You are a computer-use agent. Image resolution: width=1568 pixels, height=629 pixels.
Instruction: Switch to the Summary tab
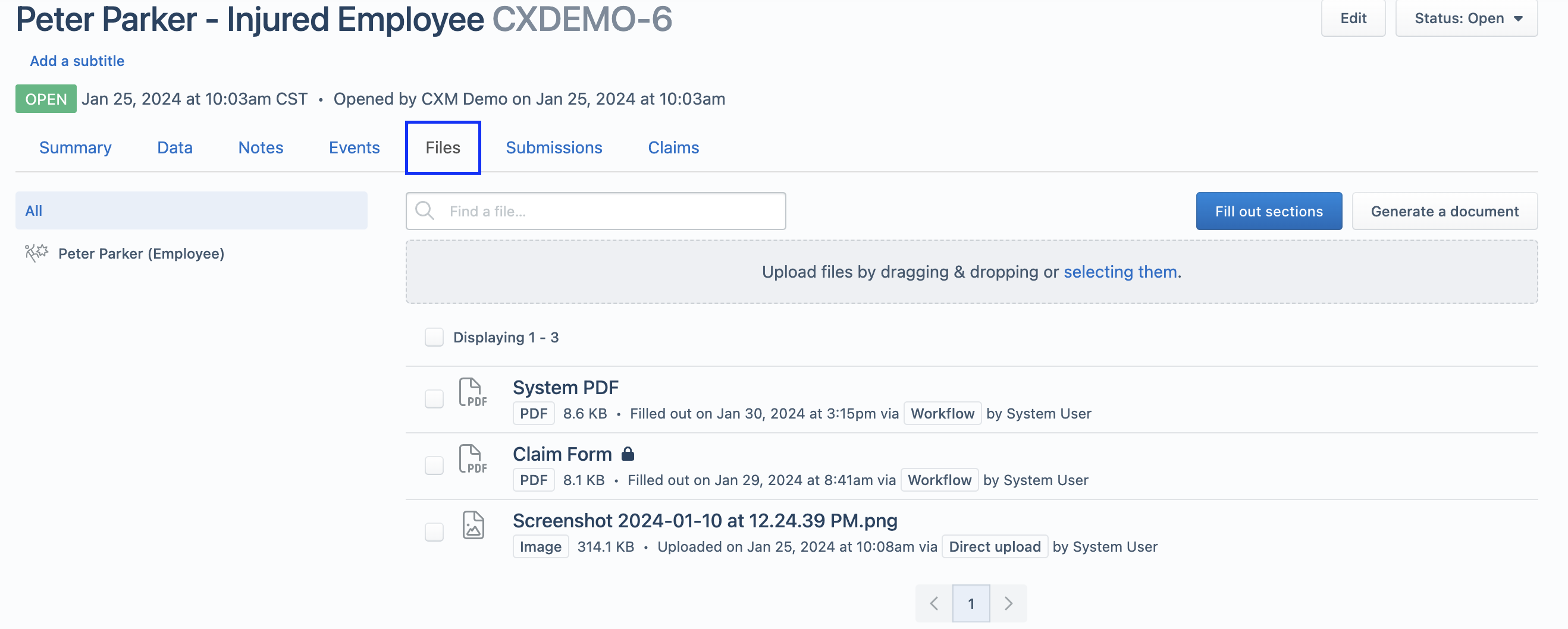point(76,148)
